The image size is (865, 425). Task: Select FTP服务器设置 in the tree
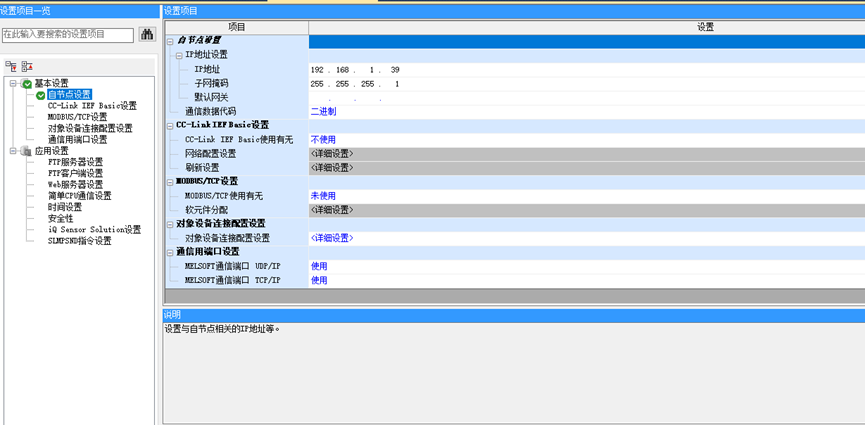coord(75,162)
